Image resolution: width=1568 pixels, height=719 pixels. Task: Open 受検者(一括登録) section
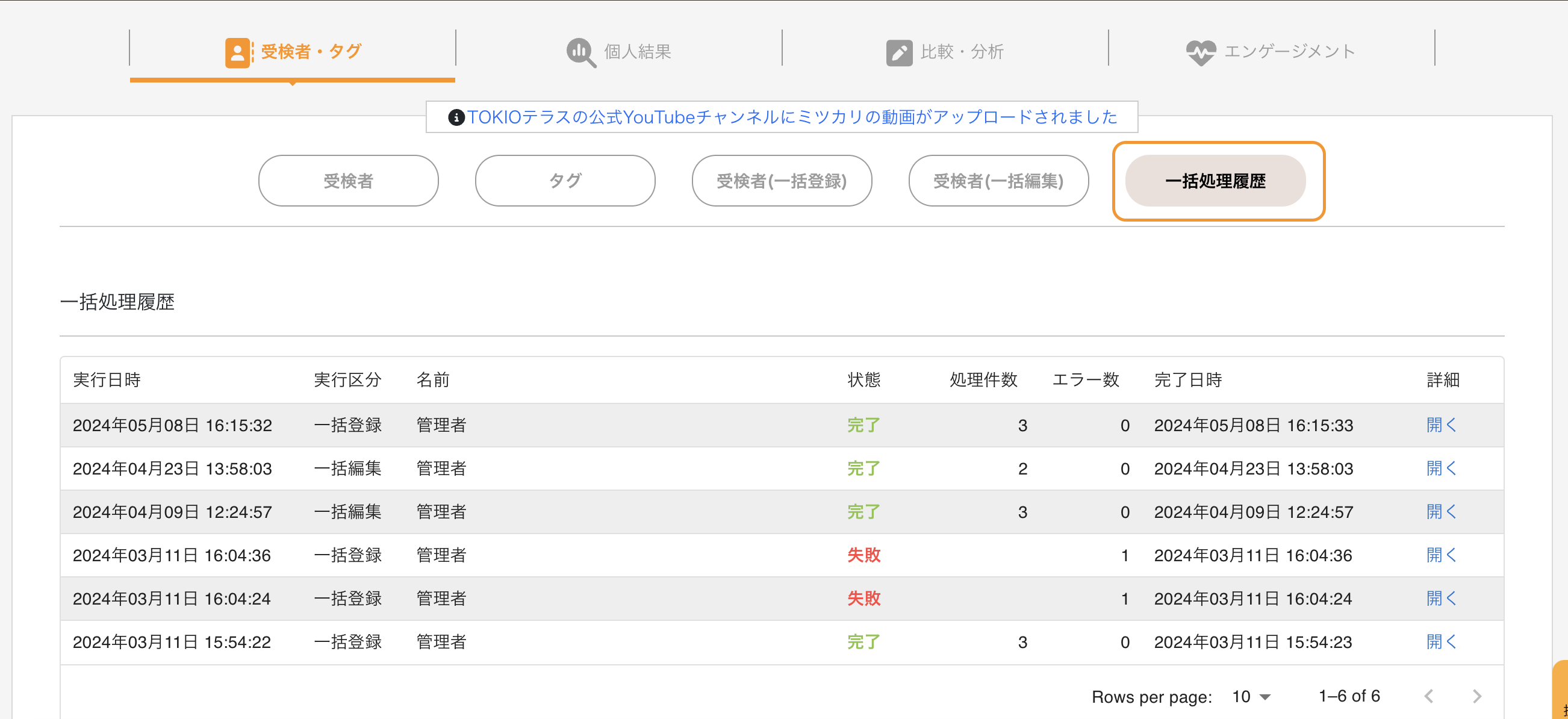(782, 180)
